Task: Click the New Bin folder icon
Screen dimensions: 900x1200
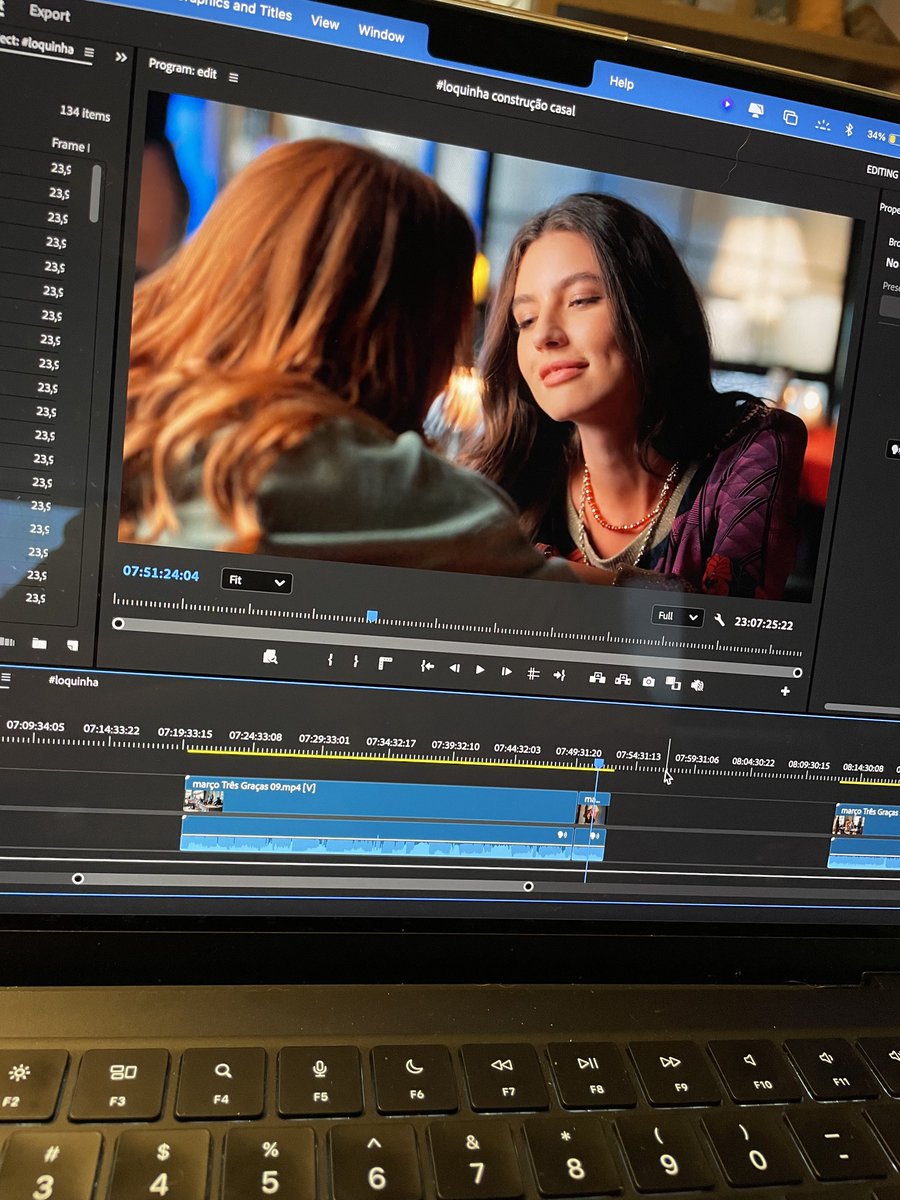Action: (x=38, y=643)
